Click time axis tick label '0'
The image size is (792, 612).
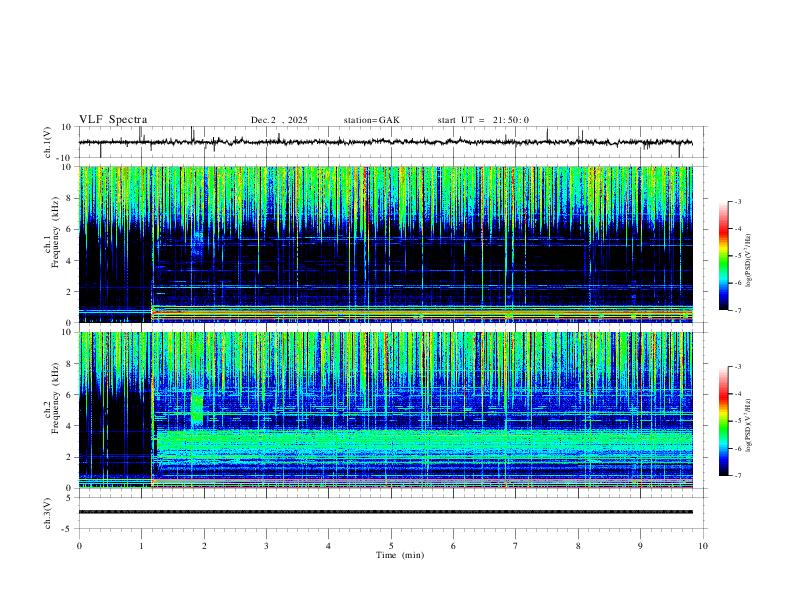[79, 546]
